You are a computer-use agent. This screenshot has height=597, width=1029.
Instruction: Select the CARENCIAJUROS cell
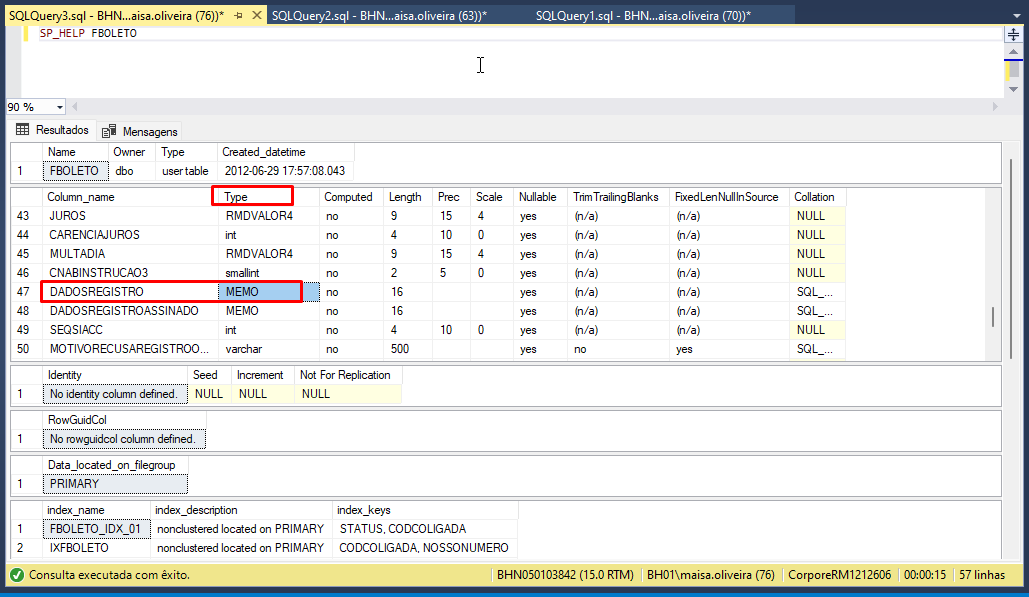tap(130, 235)
